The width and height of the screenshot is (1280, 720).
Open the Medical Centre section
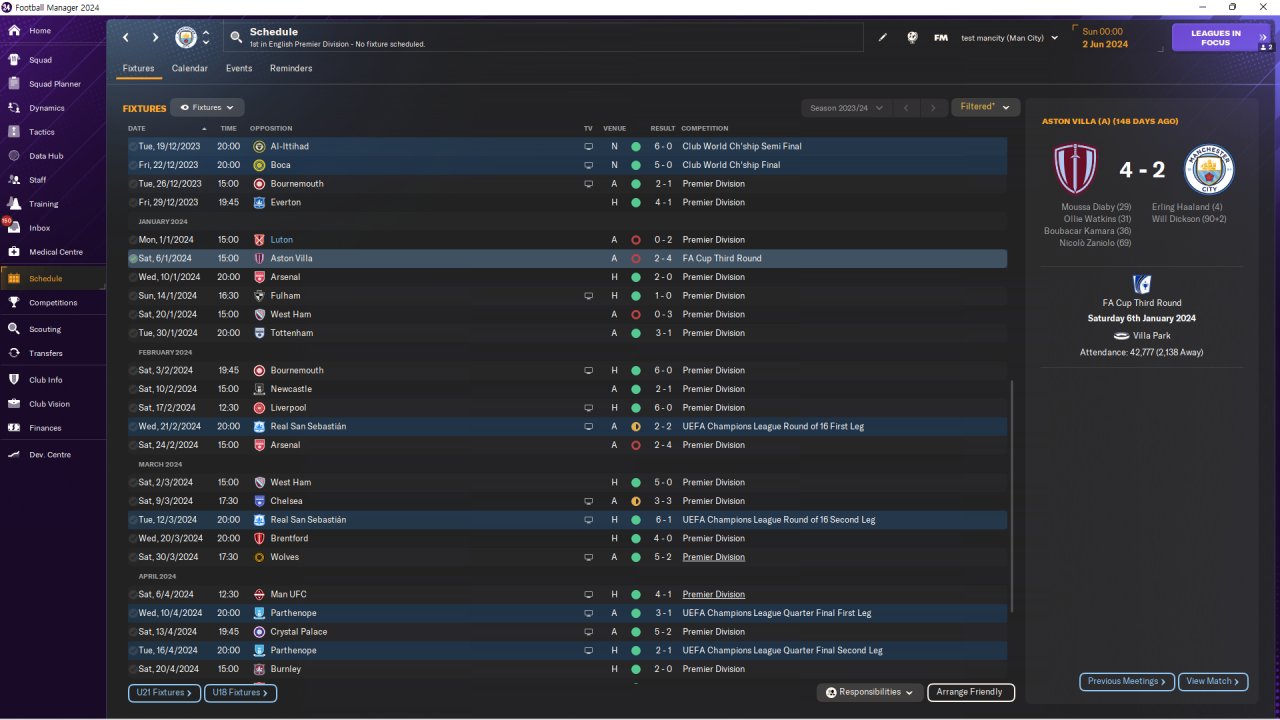(x=56, y=252)
